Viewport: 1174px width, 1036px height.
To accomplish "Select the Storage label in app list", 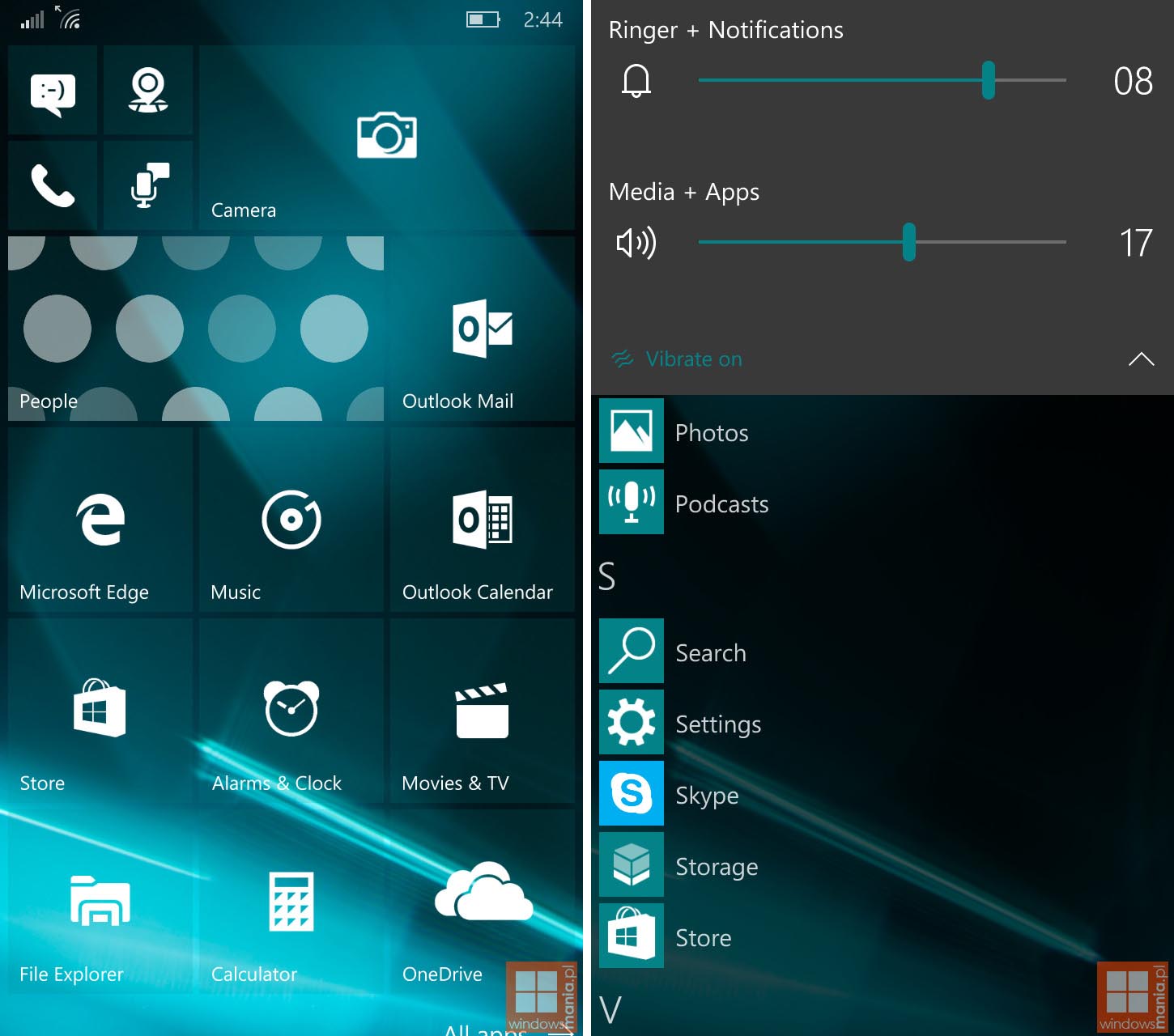I will pyautogui.click(x=717, y=867).
